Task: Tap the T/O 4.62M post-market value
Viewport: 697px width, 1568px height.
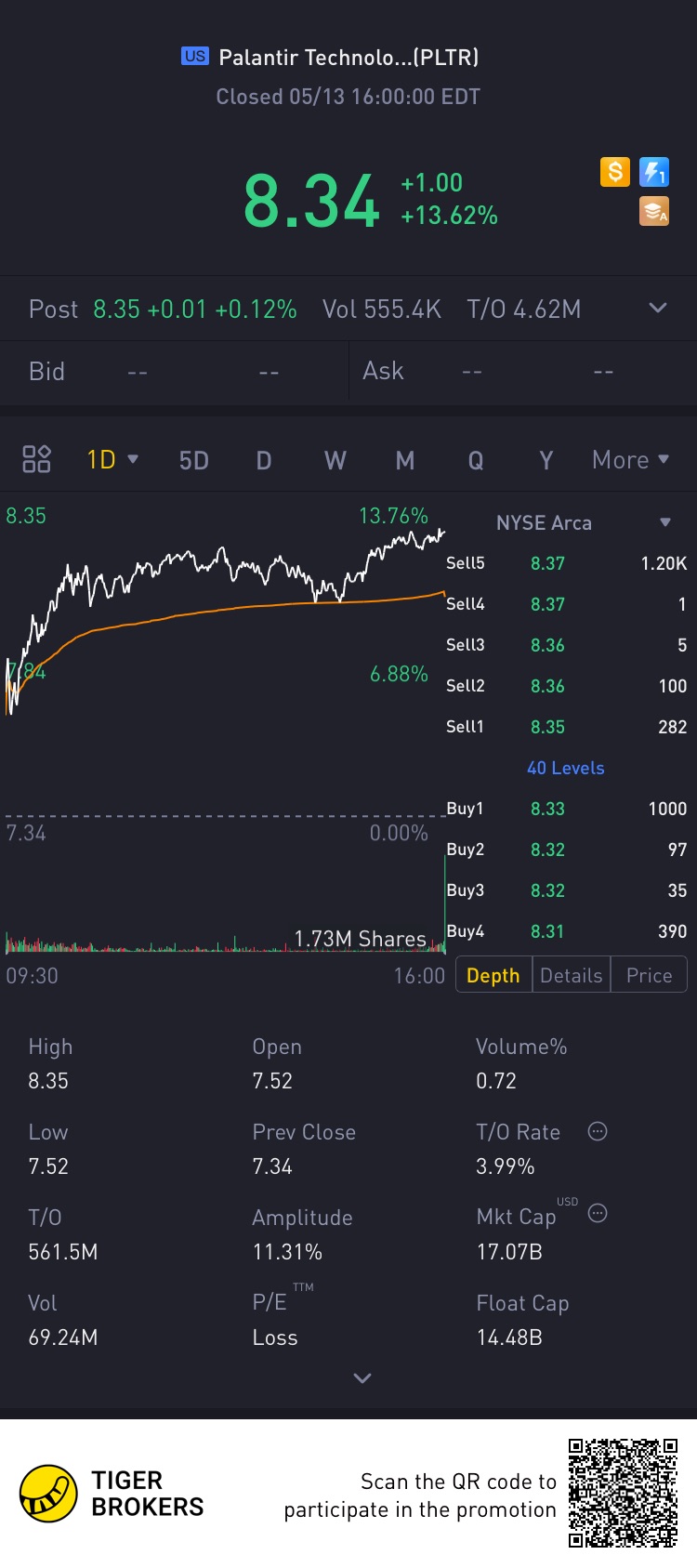Action: 524,309
